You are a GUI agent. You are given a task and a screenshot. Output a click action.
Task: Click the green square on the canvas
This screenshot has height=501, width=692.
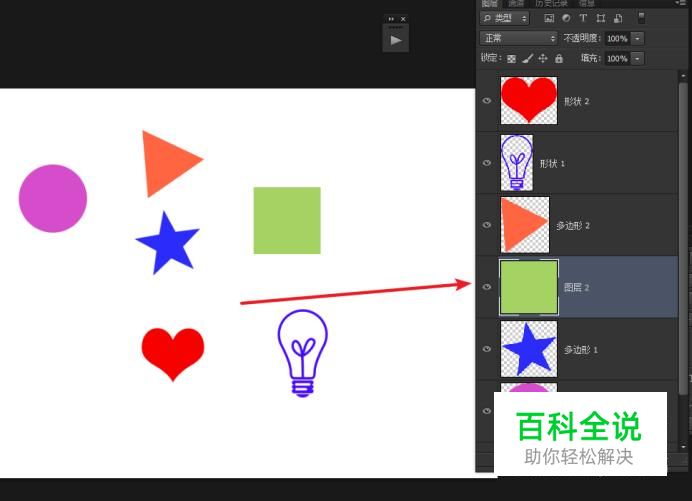[x=287, y=220]
